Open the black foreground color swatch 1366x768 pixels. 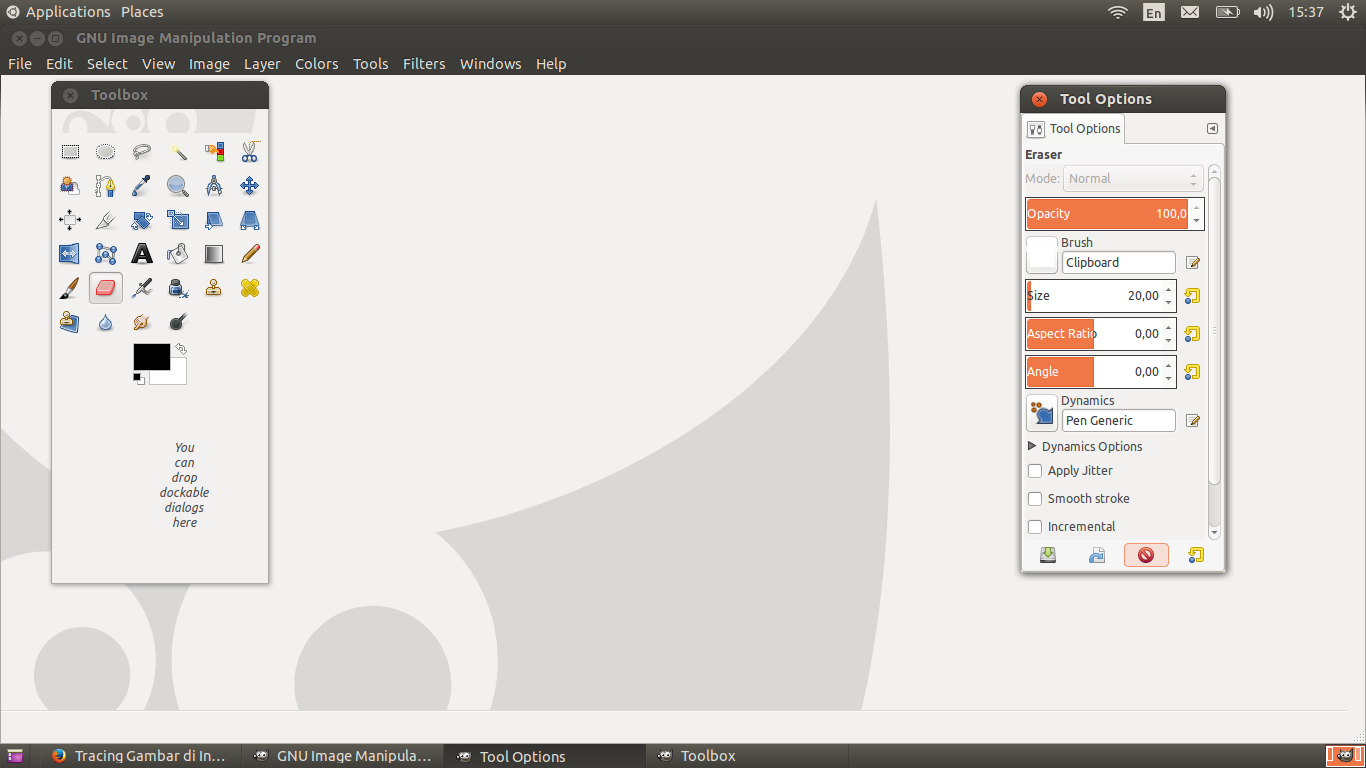[x=152, y=357]
